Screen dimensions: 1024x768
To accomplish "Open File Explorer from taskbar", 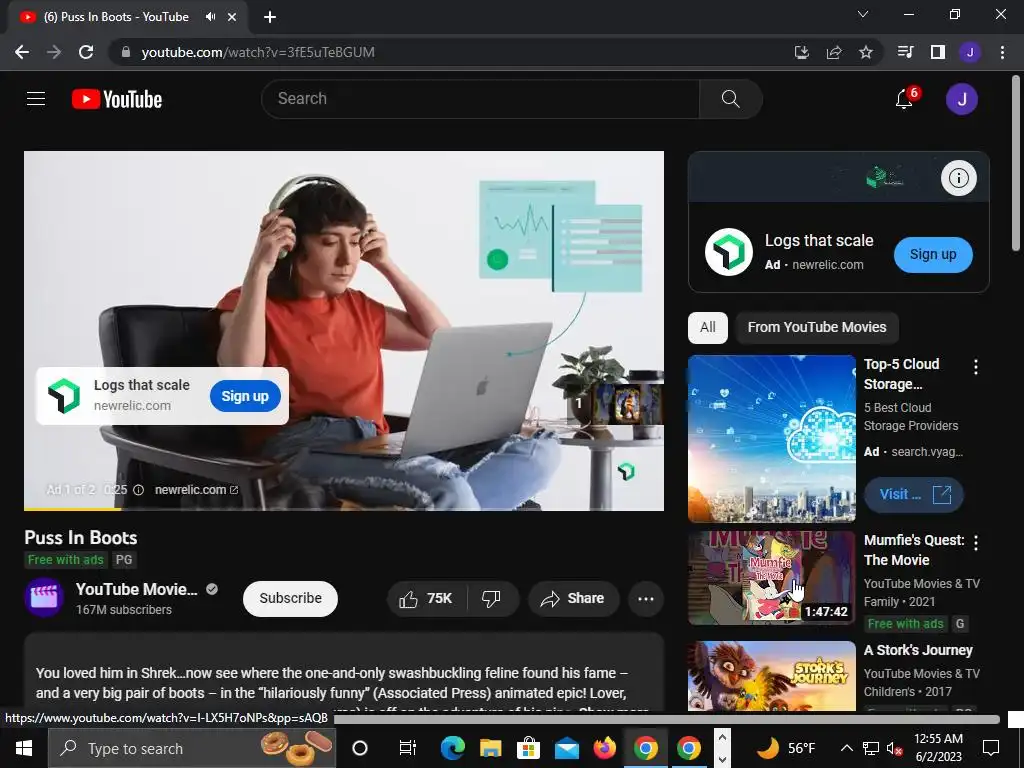I will 490,748.
